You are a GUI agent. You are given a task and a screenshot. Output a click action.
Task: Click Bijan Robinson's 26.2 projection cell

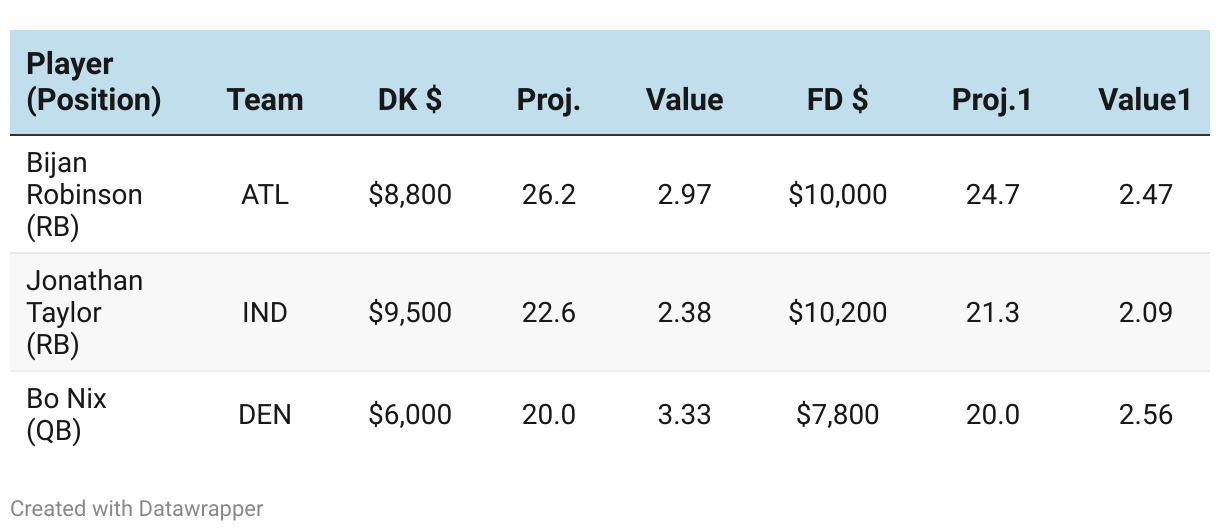point(548,194)
